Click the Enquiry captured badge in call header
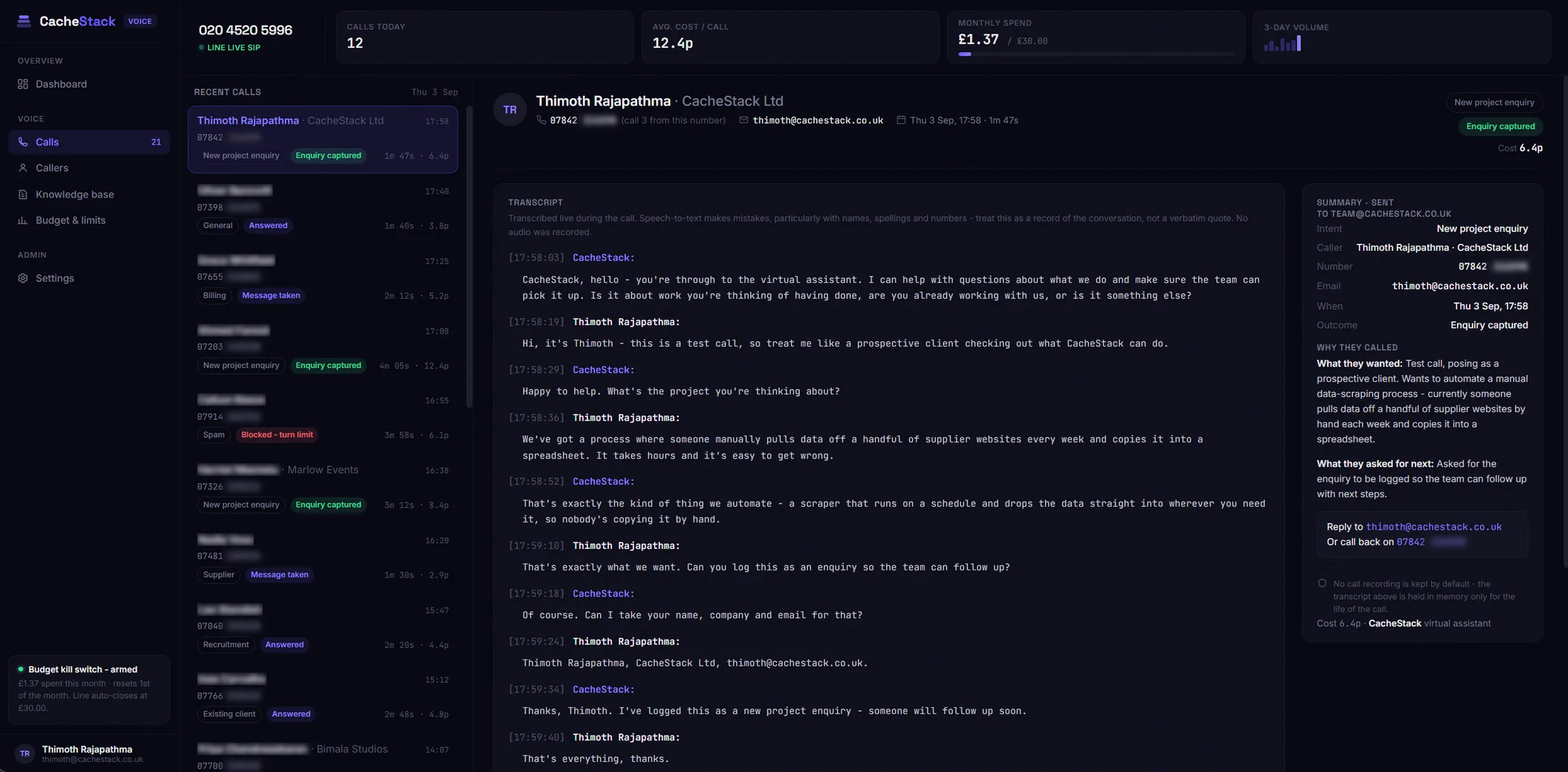 (1500, 126)
